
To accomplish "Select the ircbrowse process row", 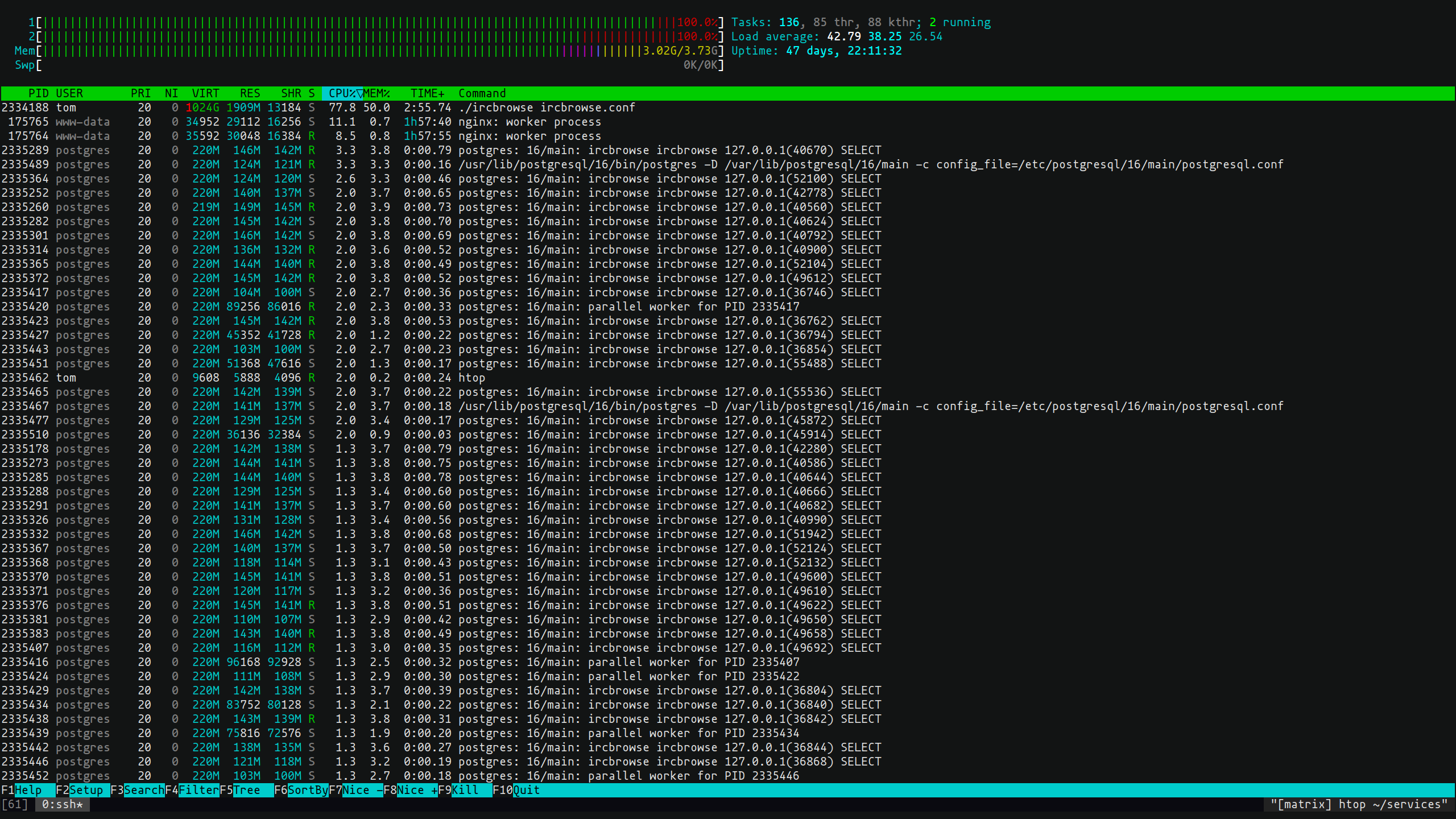I will click(x=546, y=107).
